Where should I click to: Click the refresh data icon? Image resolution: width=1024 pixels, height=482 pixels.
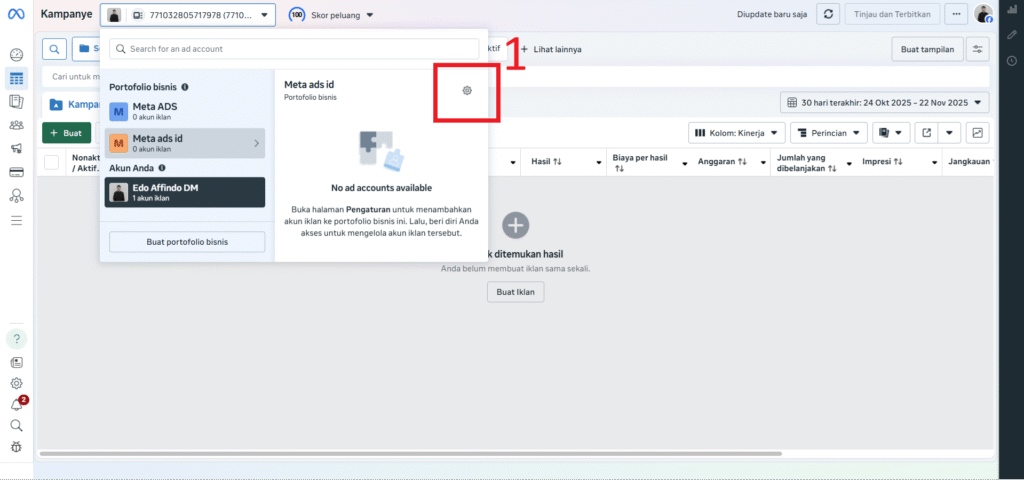pos(827,15)
